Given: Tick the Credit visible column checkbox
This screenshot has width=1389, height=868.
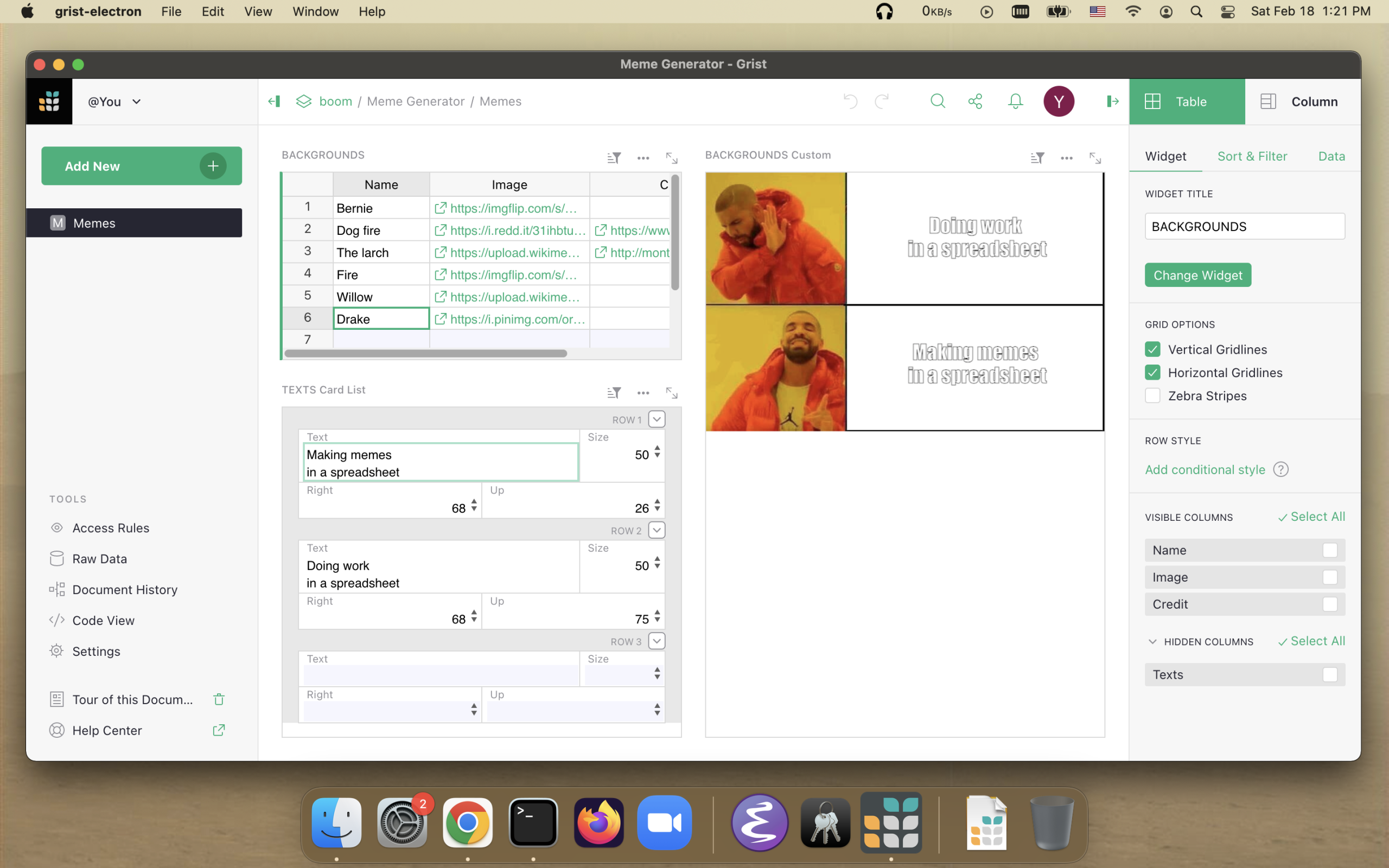Looking at the screenshot, I should pyautogui.click(x=1330, y=604).
